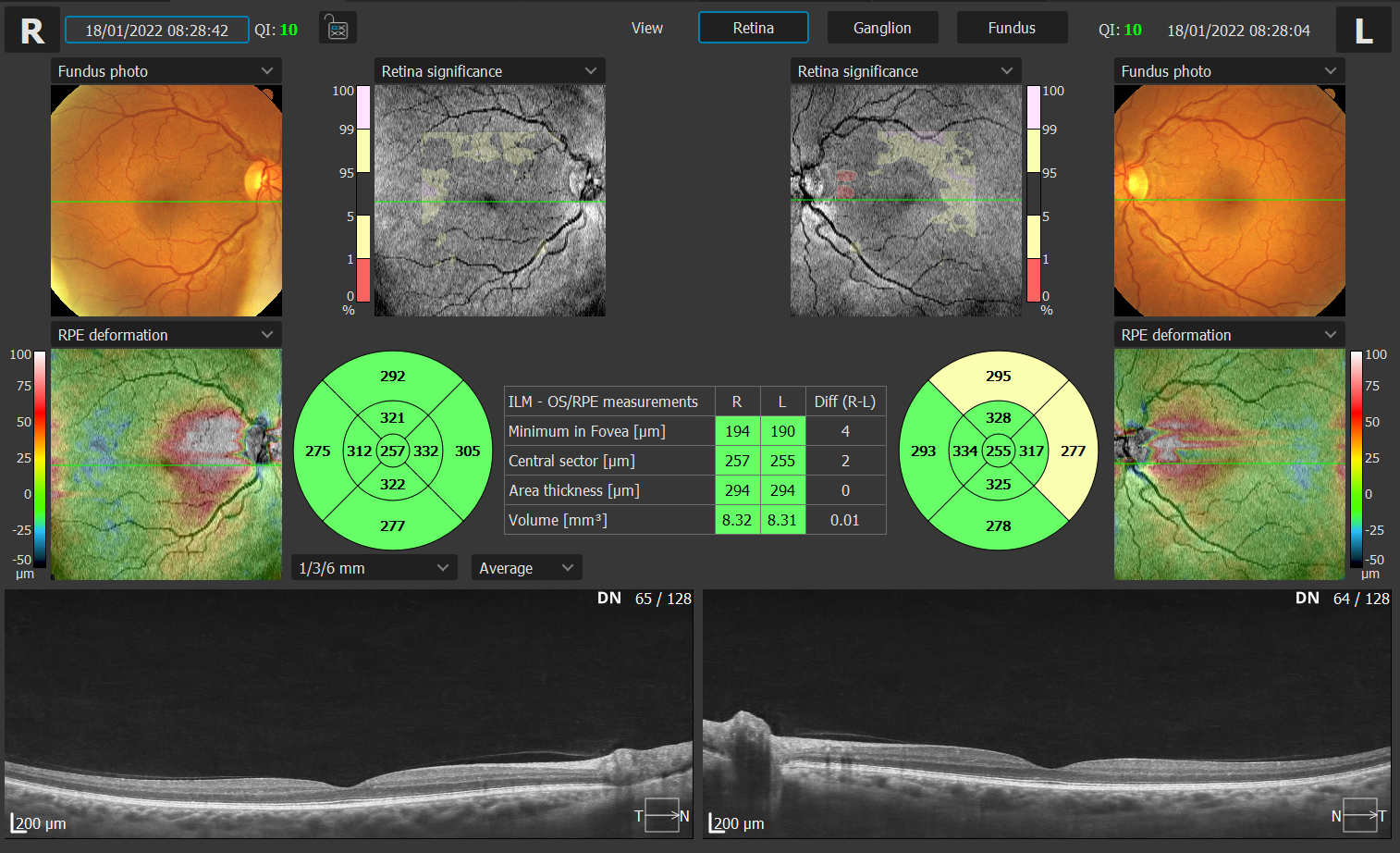Open the left Retina significance dropdown
The width and height of the screenshot is (1400, 853).
488,70
